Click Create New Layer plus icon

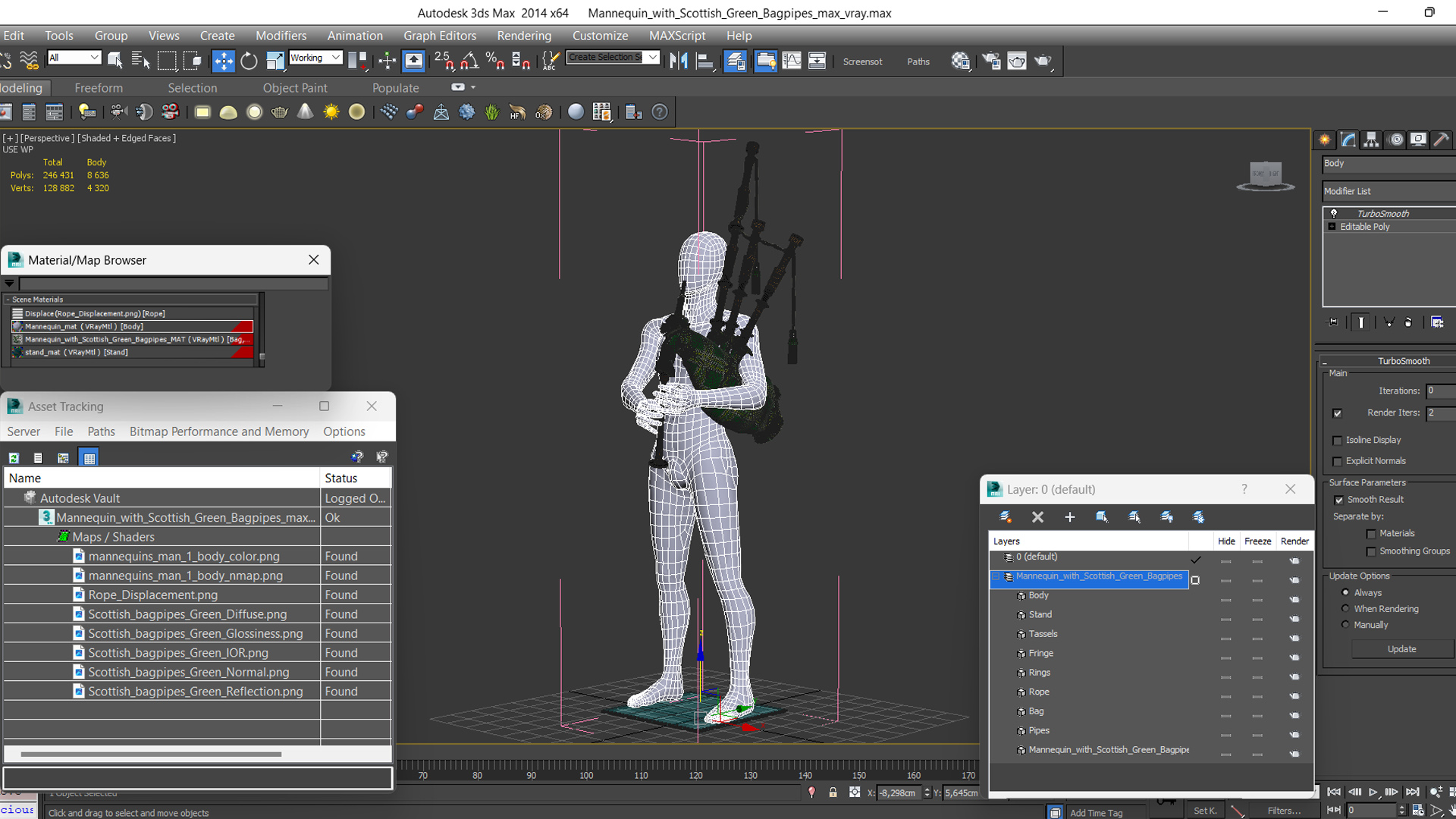coord(1070,517)
